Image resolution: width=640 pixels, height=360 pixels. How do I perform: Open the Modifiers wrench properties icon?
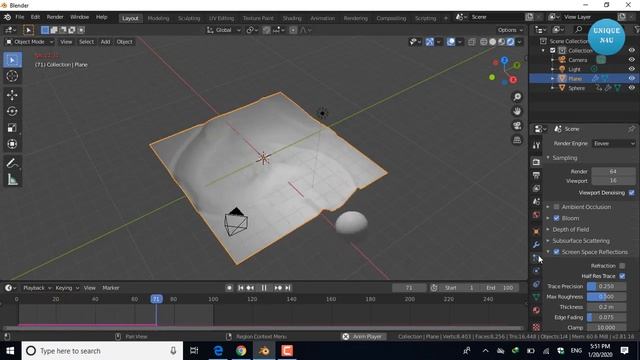(x=536, y=244)
